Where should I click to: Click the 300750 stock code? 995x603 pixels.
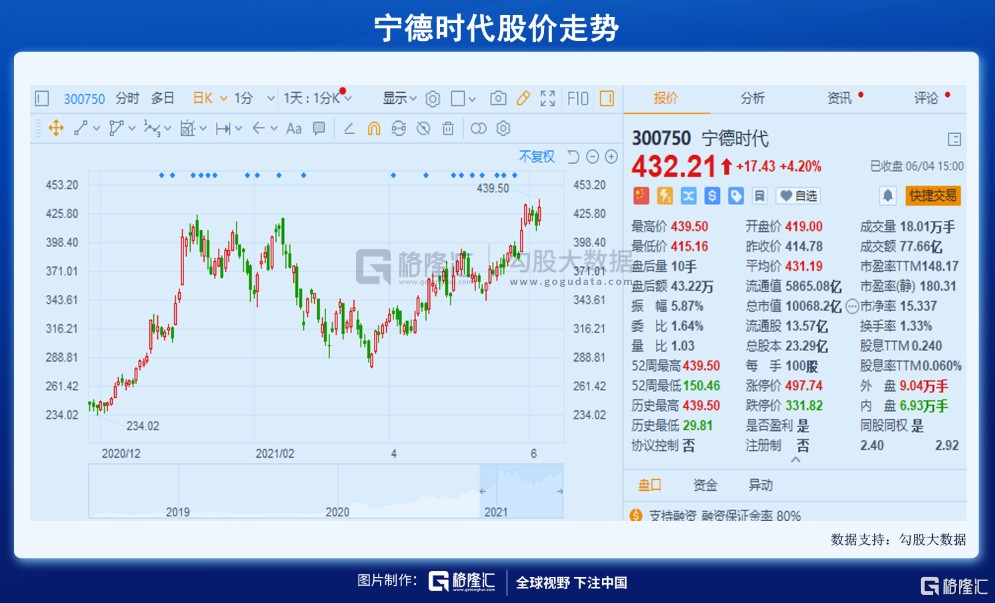tap(84, 99)
